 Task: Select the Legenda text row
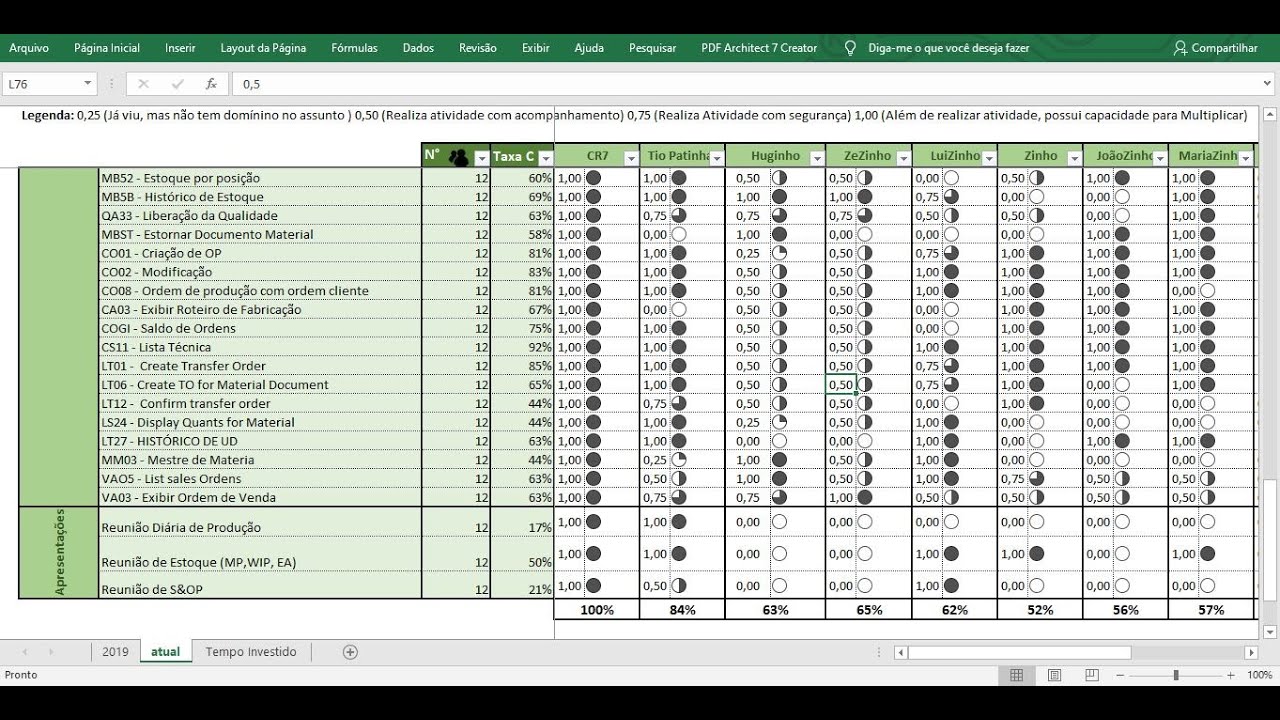(635, 115)
